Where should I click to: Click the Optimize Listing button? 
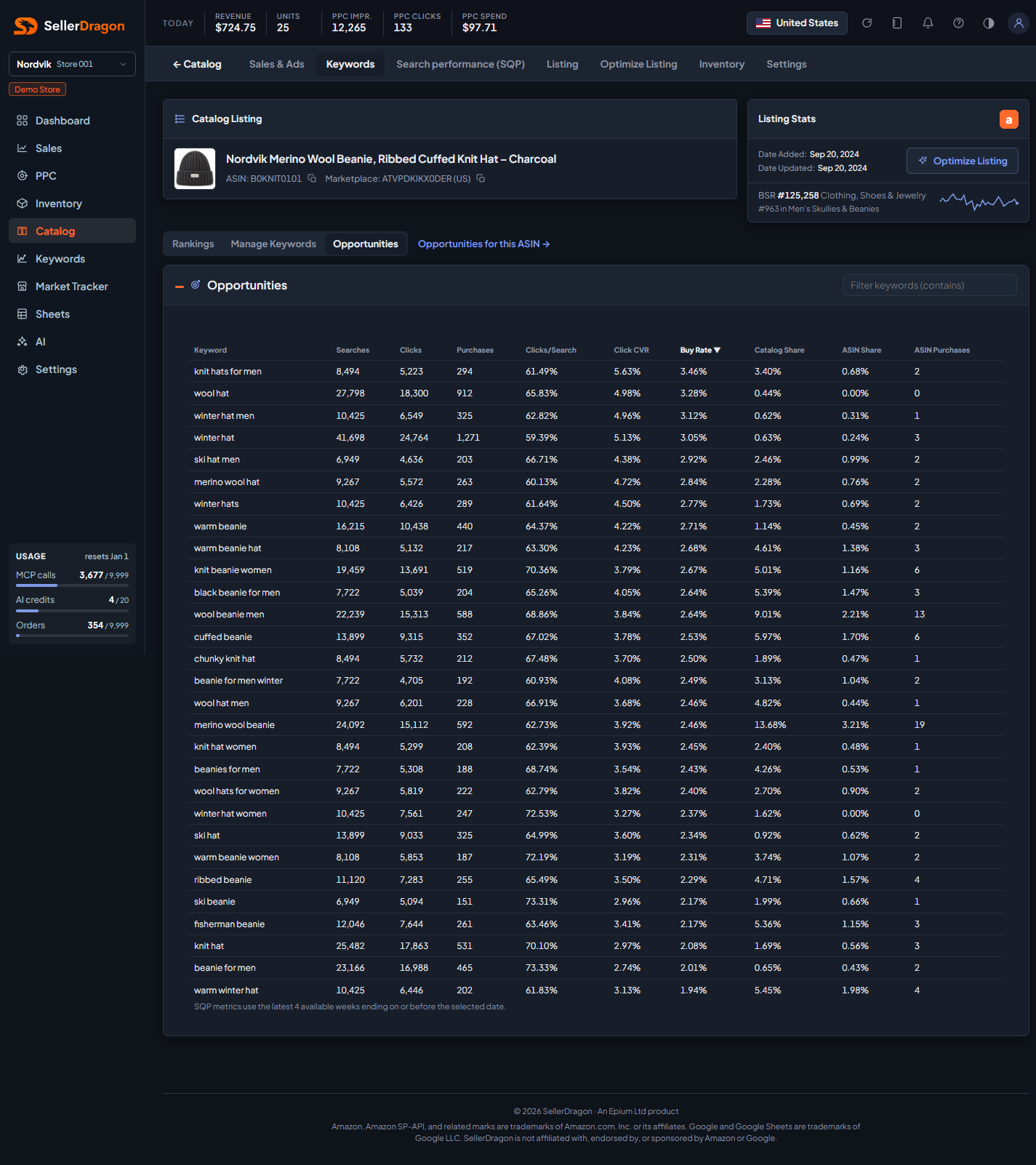click(x=963, y=161)
